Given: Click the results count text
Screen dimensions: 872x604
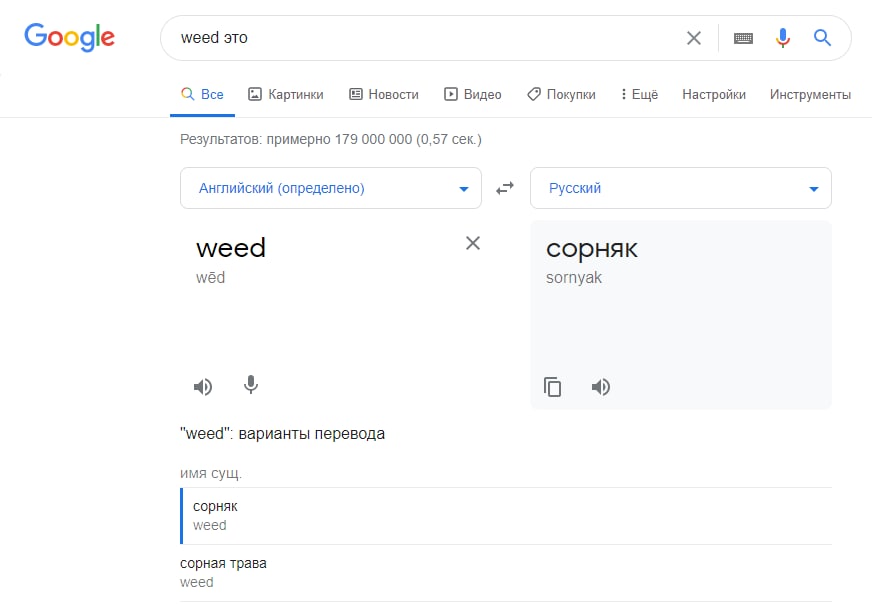Looking at the screenshot, I should [331, 139].
